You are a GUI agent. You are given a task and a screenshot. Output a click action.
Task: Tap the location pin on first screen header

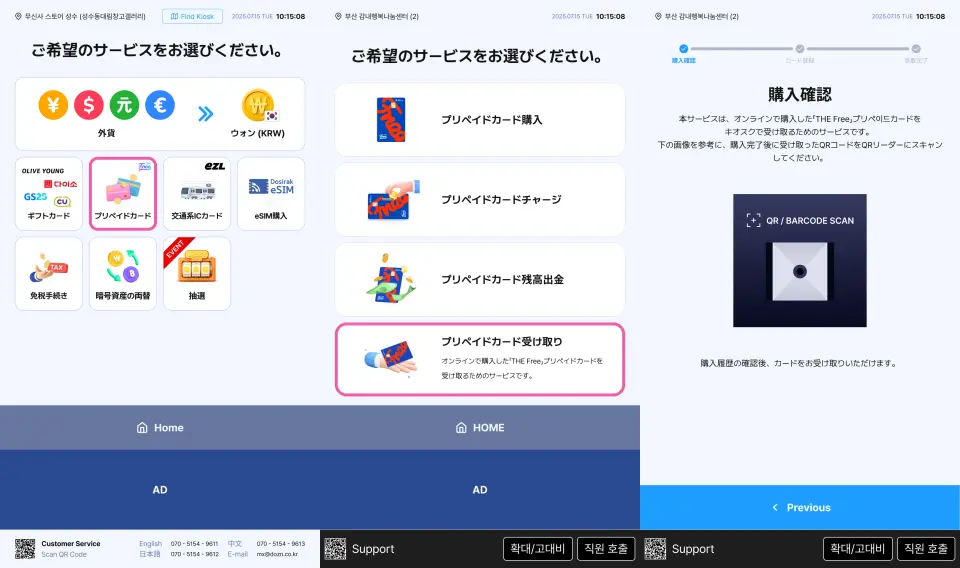click(18, 17)
